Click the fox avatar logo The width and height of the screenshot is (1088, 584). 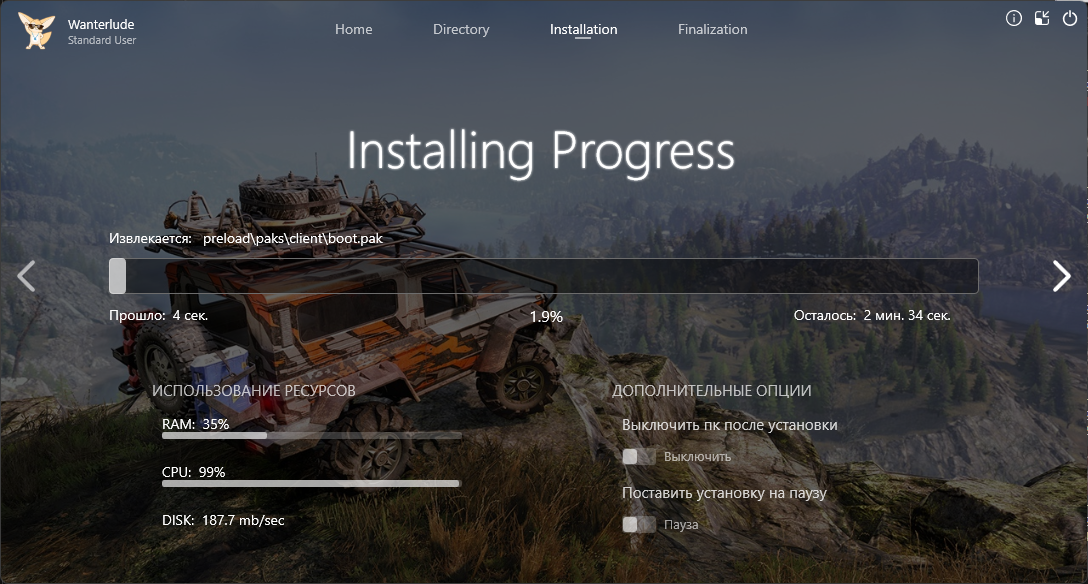(36, 31)
